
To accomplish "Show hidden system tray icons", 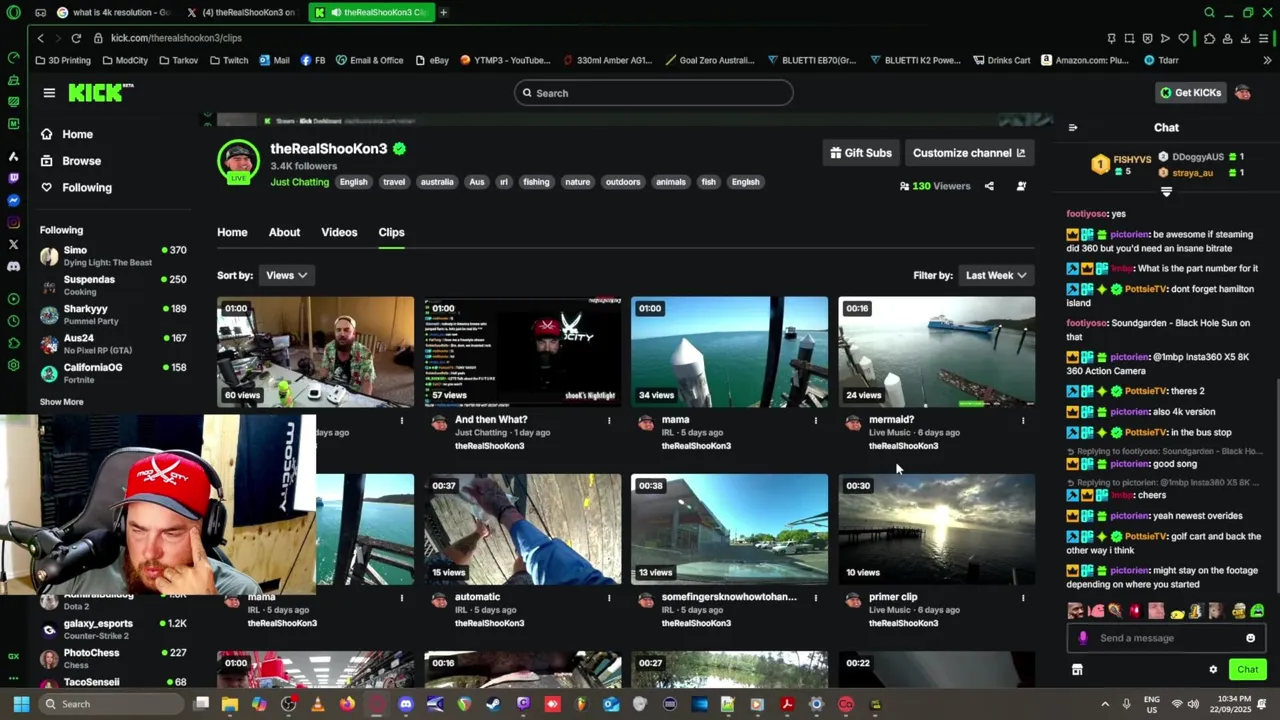I will 1105,704.
